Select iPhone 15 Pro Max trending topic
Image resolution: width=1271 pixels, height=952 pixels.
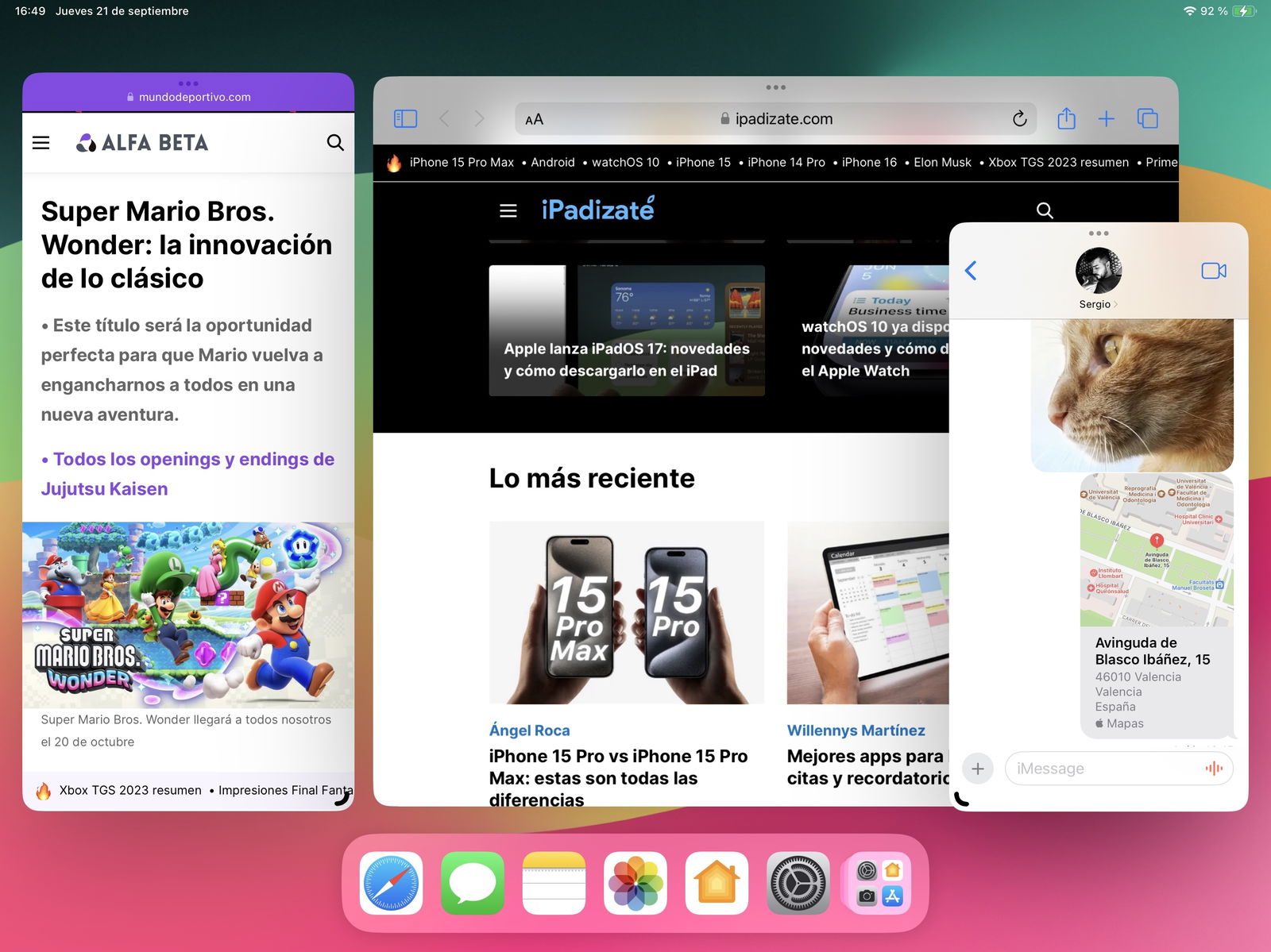point(462,162)
